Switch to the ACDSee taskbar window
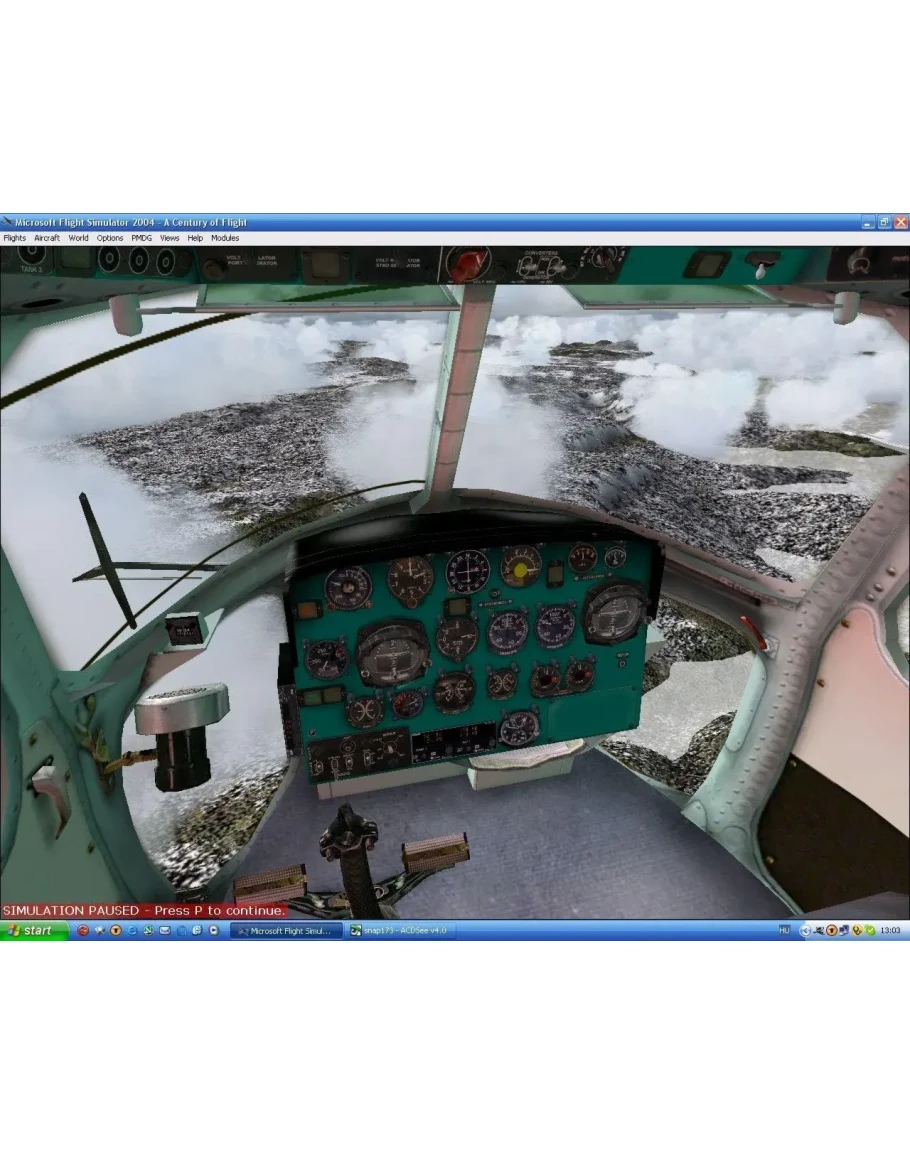Image resolution: width=910 pixels, height=1155 pixels. [x=398, y=930]
